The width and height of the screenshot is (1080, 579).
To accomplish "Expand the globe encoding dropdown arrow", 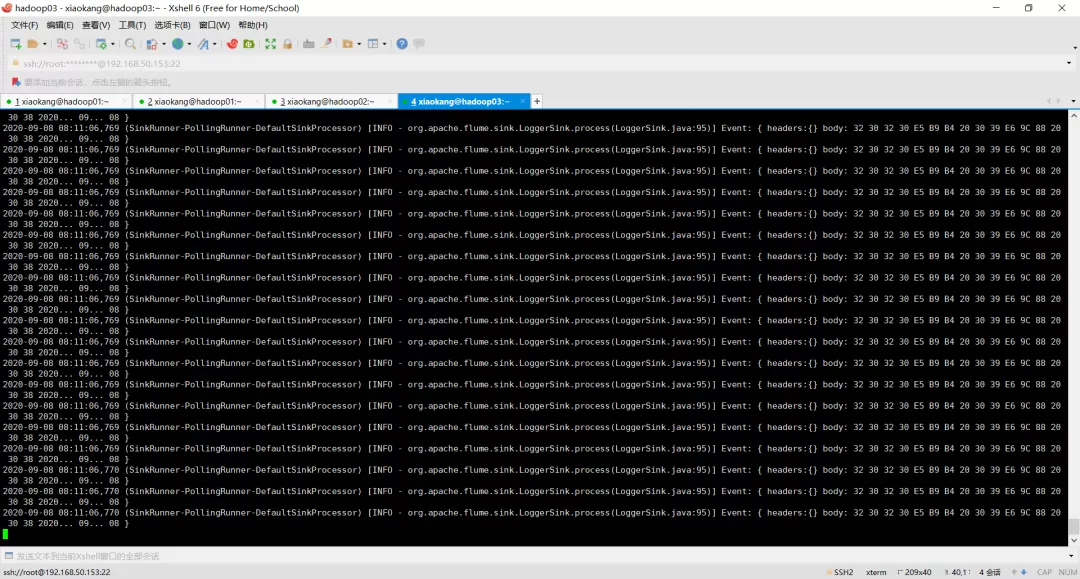I will 189,44.
